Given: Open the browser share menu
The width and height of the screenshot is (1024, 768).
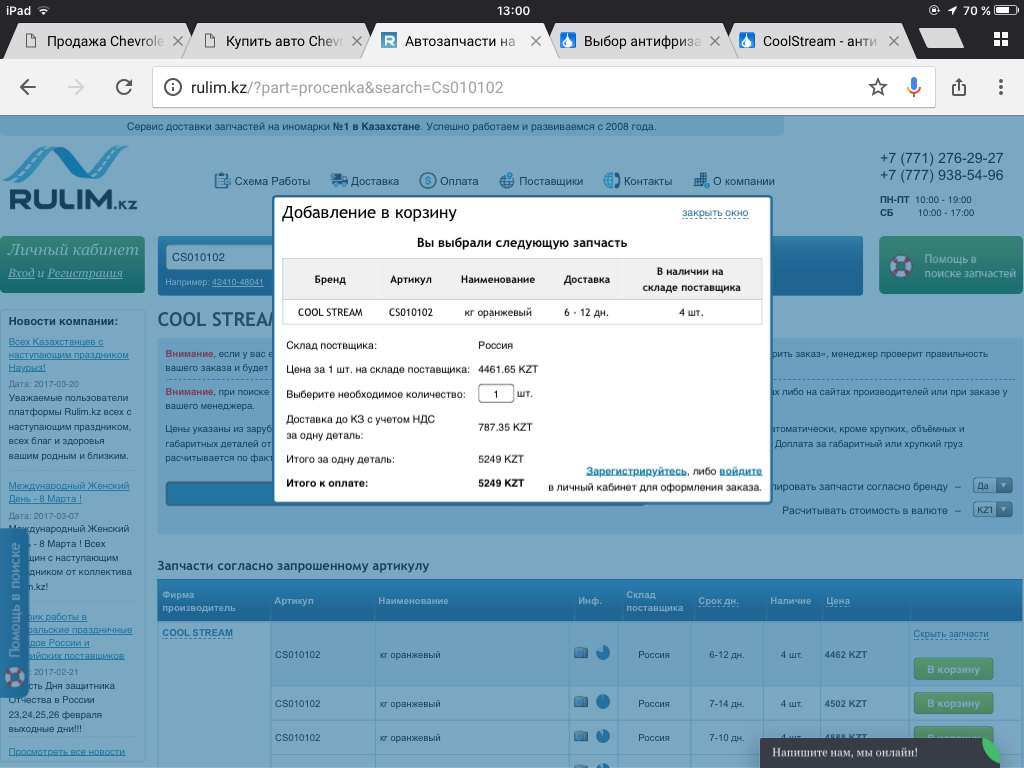Looking at the screenshot, I should (x=959, y=87).
